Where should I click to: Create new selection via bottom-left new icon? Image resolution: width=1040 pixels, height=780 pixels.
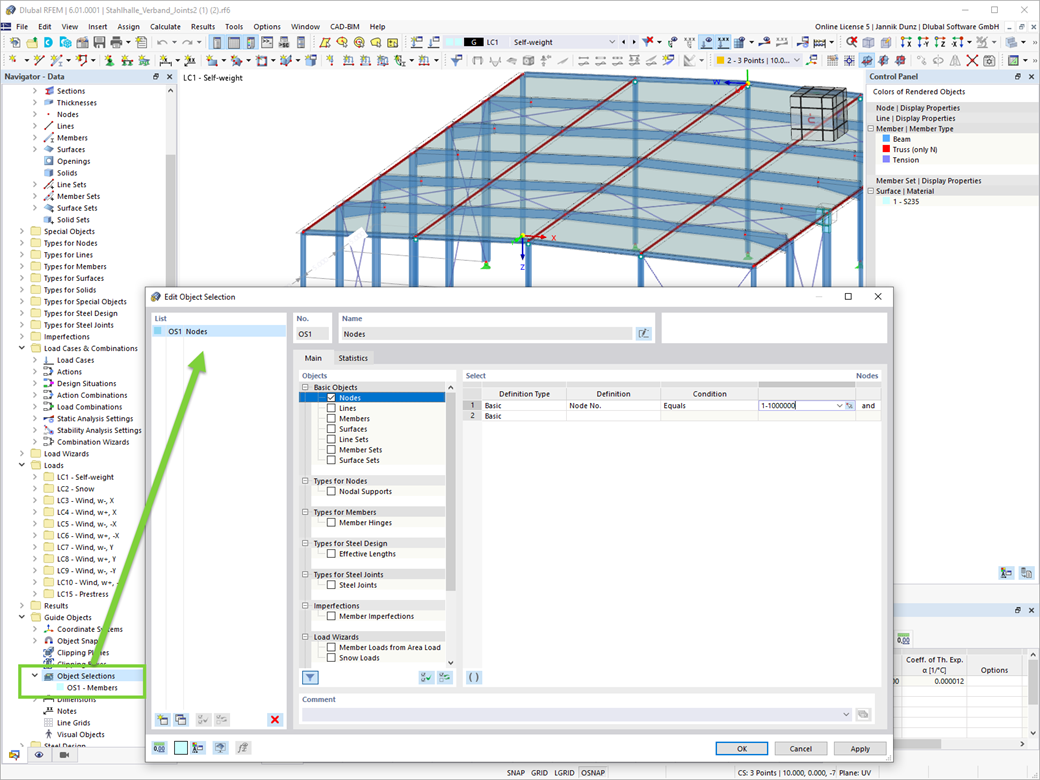click(x=161, y=719)
